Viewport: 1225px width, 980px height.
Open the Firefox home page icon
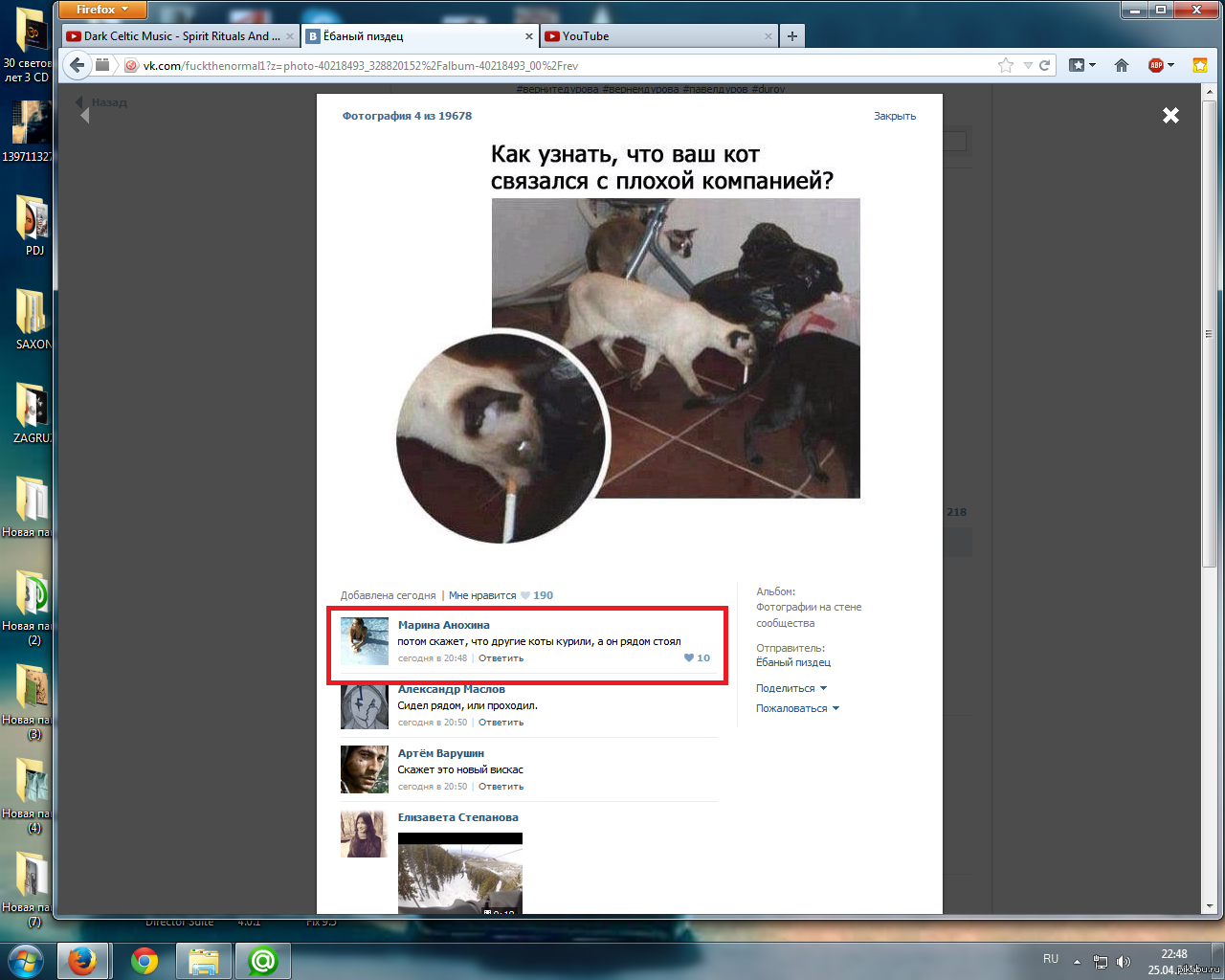point(1122,65)
